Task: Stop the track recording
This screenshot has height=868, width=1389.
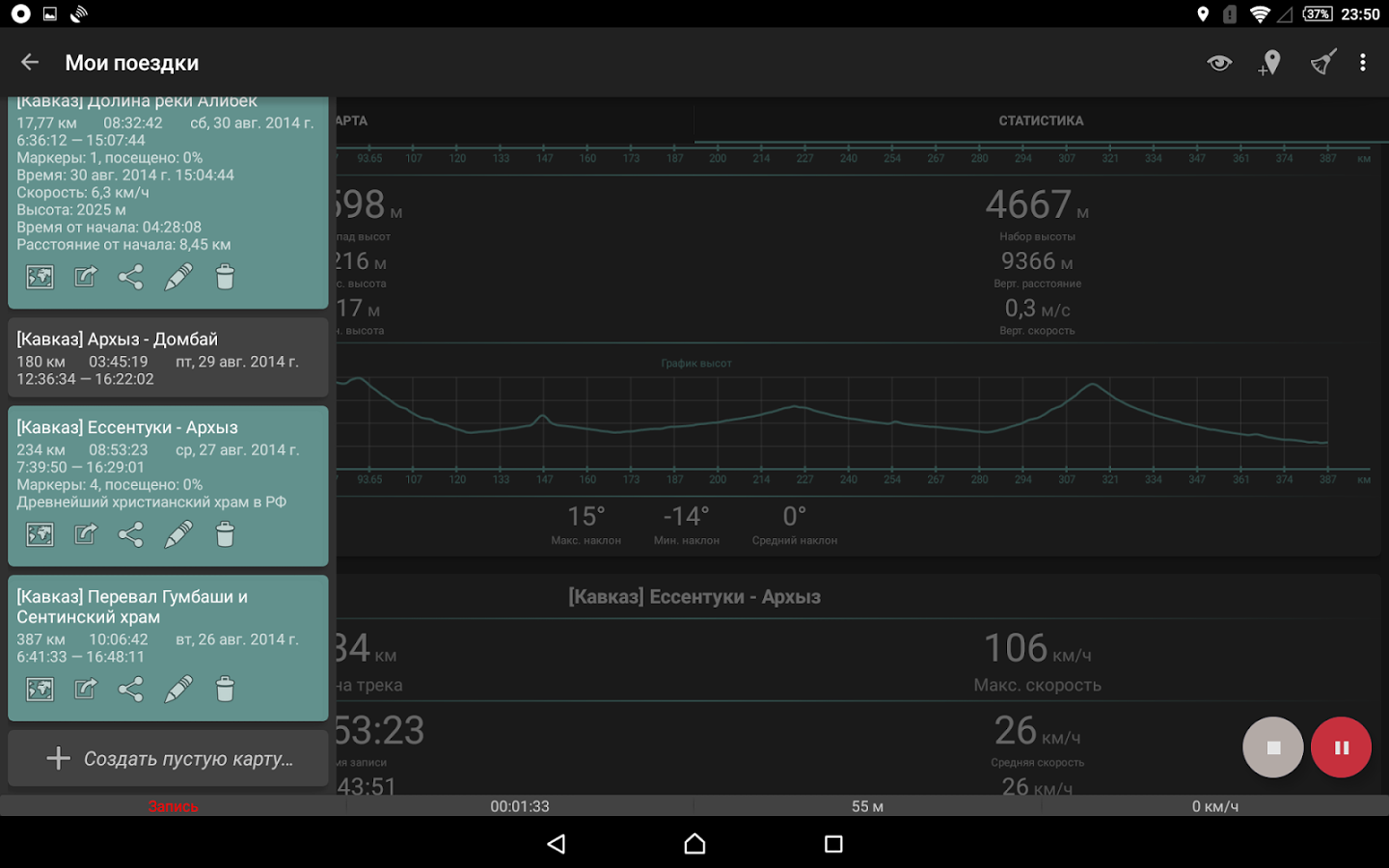Action: coord(1273,747)
